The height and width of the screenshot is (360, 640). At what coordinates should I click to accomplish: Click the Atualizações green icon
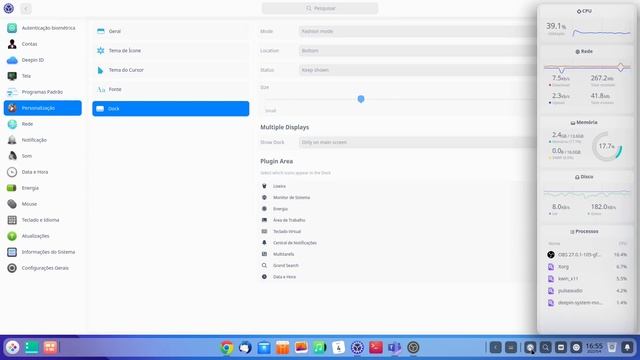pos(12,236)
